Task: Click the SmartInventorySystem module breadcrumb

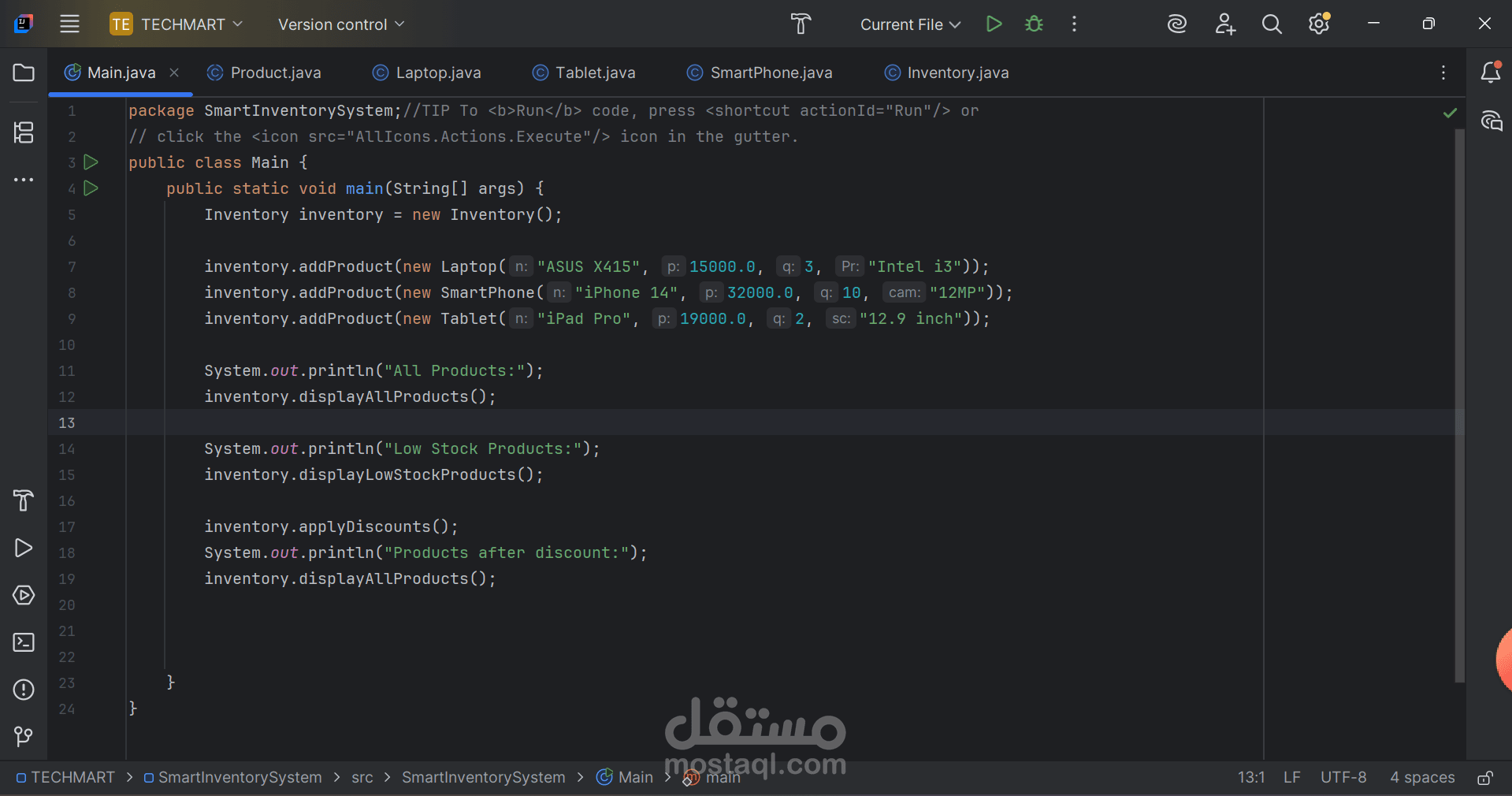Action: point(239,778)
